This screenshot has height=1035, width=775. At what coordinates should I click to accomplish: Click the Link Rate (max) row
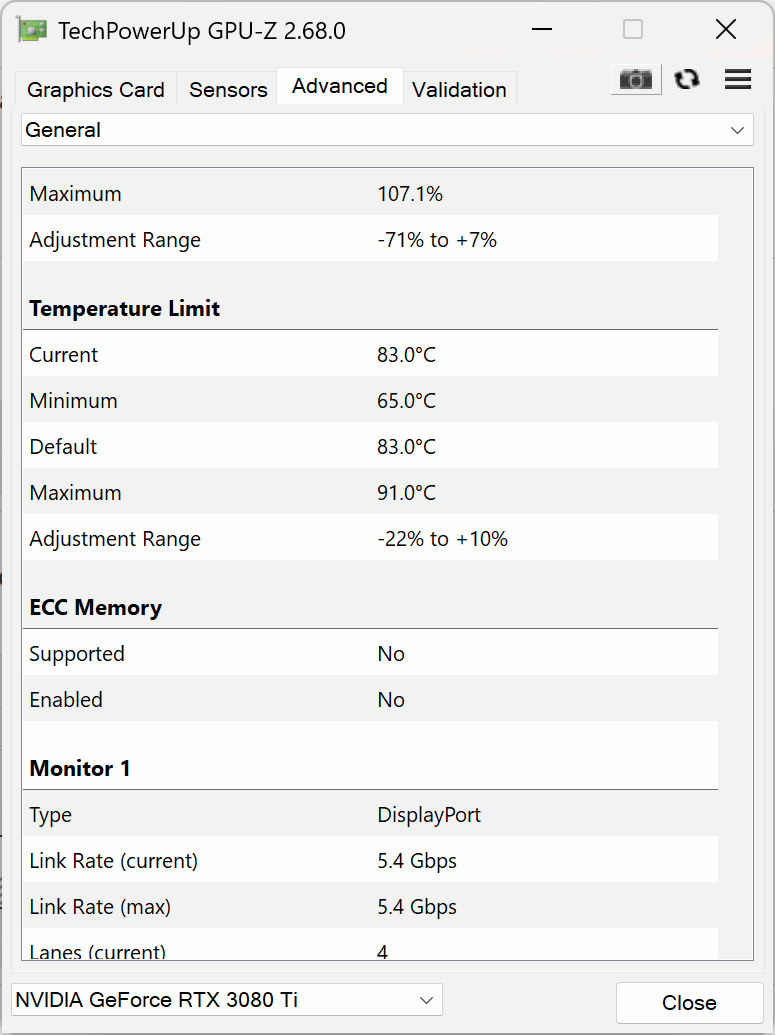370,907
